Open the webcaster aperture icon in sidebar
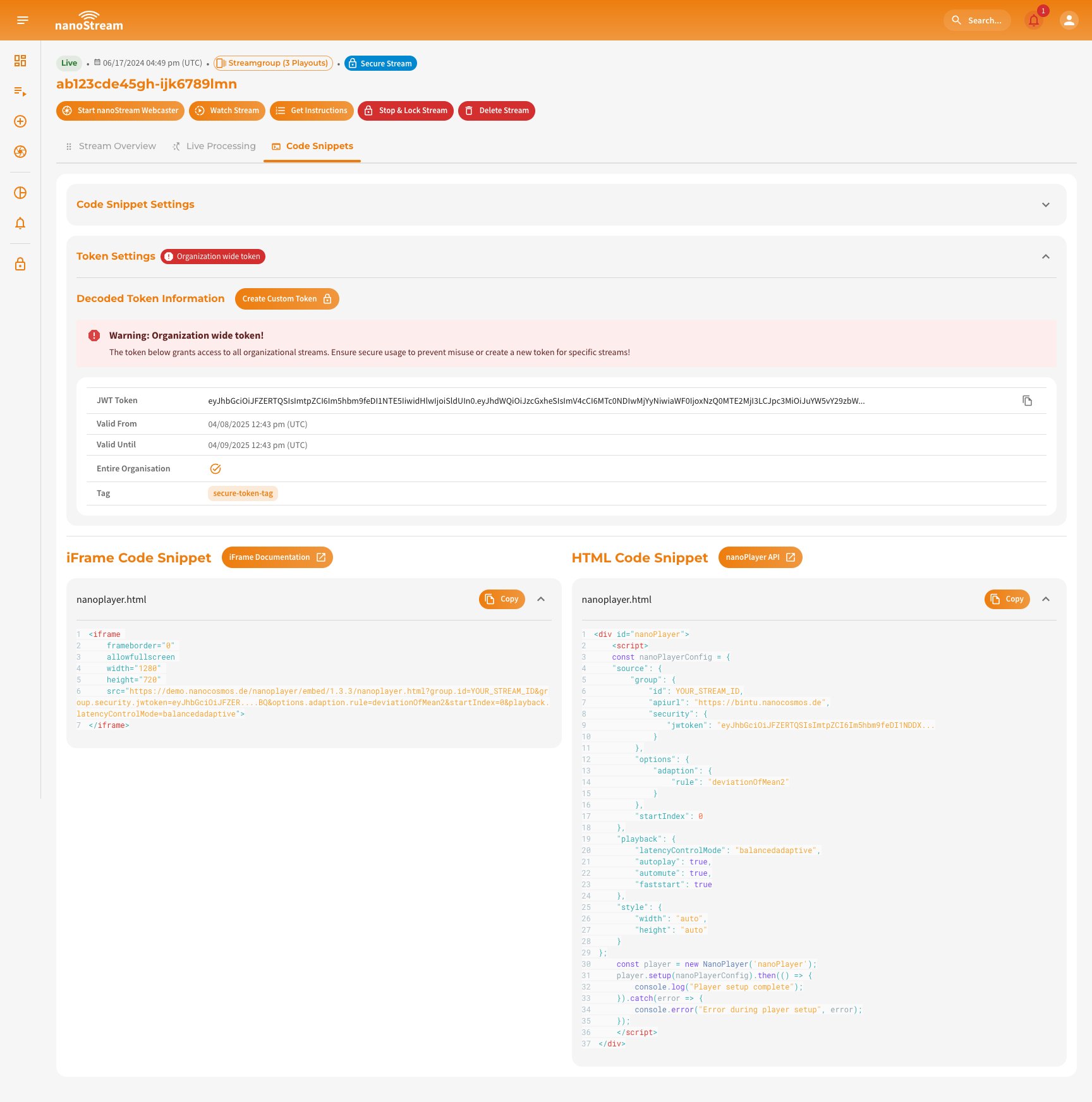This screenshot has width=1092, height=1102. tap(20, 152)
